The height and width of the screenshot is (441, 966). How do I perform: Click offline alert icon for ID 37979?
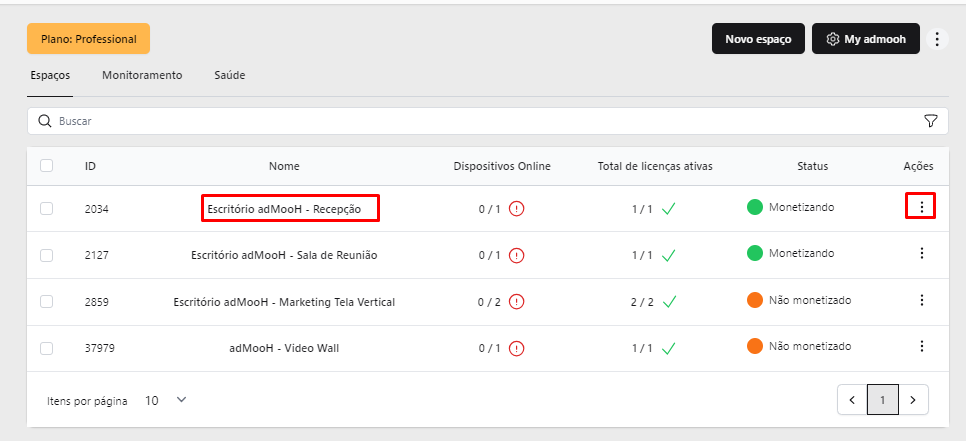pyautogui.click(x=516, y=349)
